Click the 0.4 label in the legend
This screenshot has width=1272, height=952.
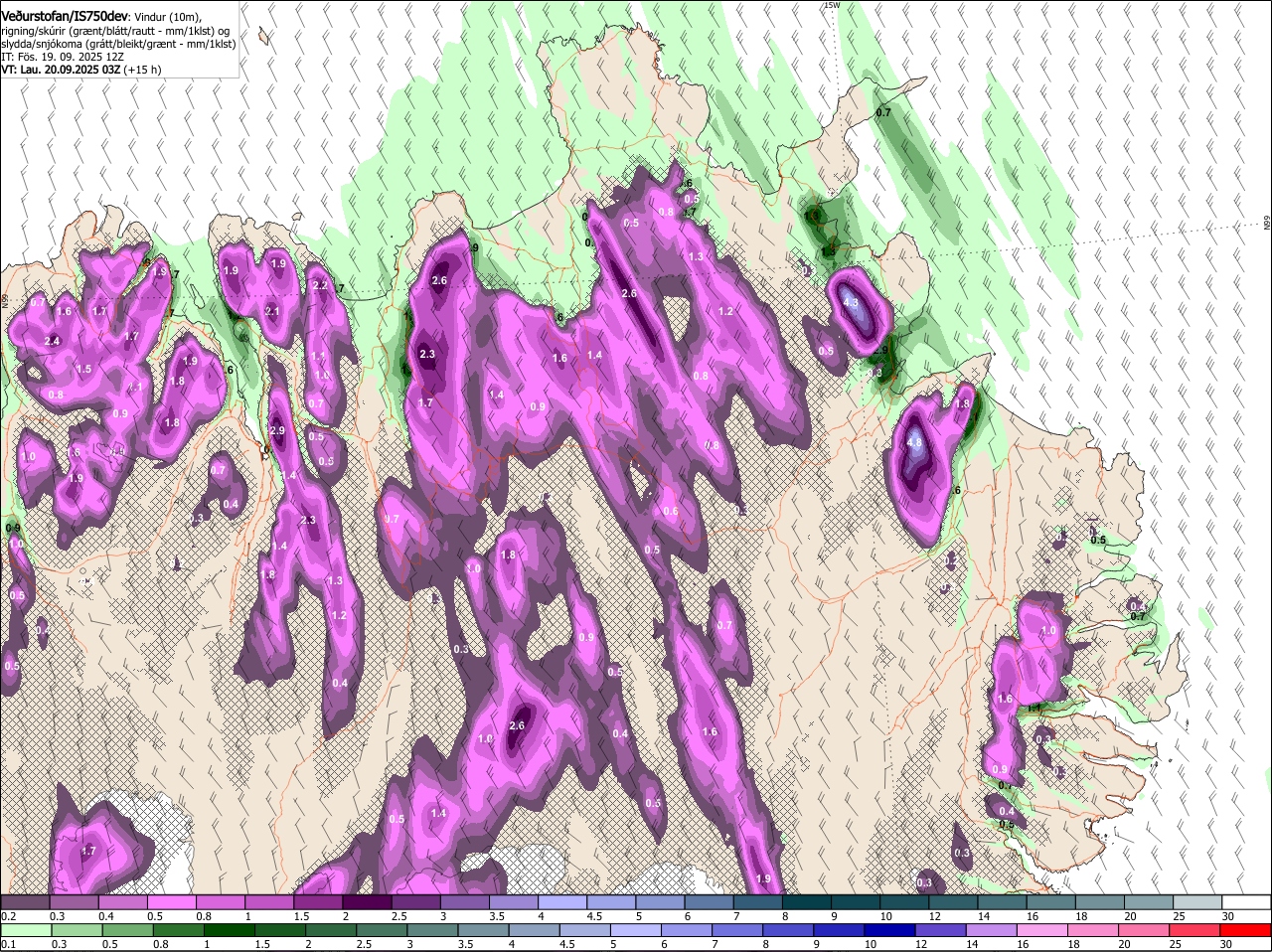point(106,915)
